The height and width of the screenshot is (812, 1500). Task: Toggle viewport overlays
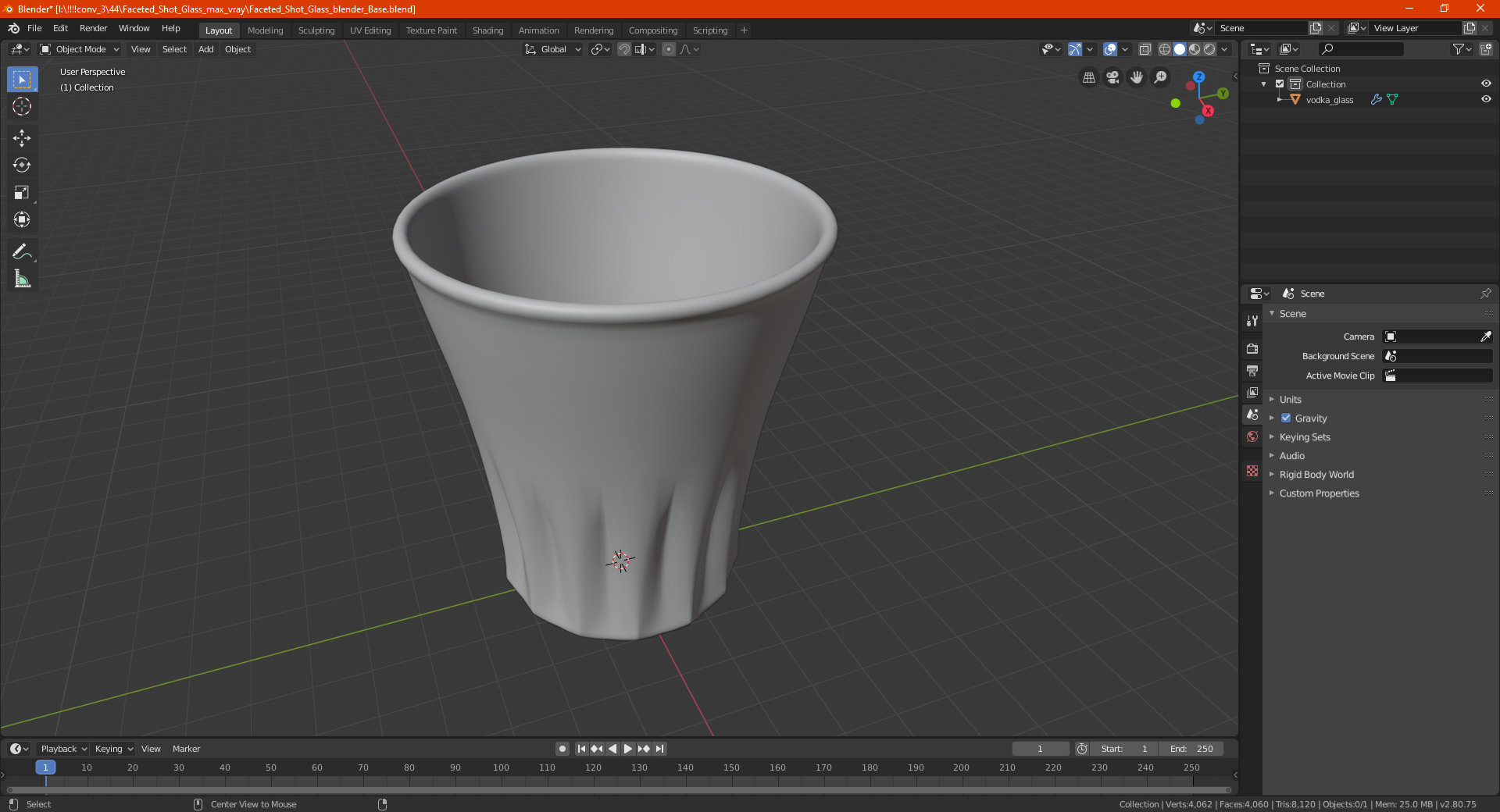coord(1110,49)
